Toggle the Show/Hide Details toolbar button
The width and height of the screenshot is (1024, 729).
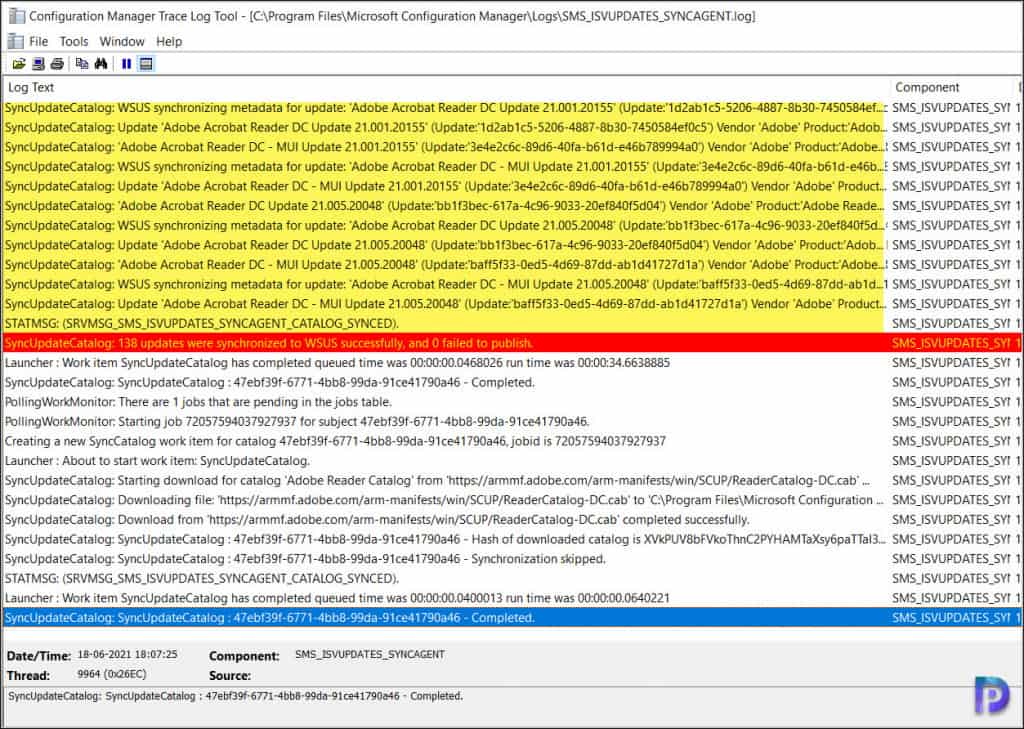[x=146, y=63]
